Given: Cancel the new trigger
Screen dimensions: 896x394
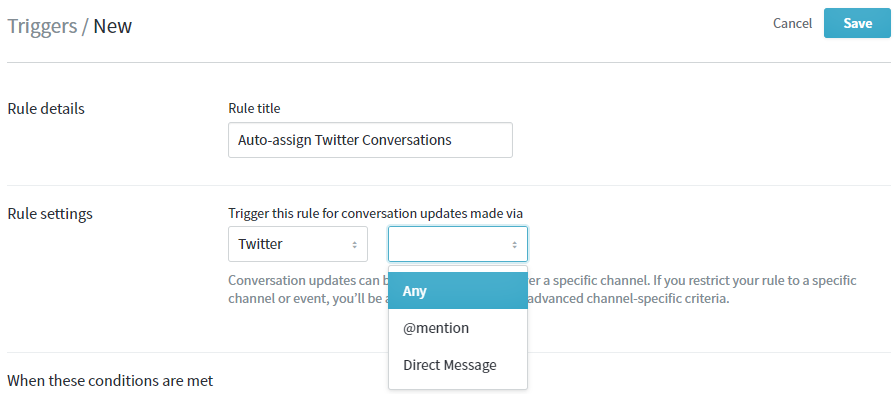Looking at the screenshot, I should pyautogui.click(x=792, y=23).
